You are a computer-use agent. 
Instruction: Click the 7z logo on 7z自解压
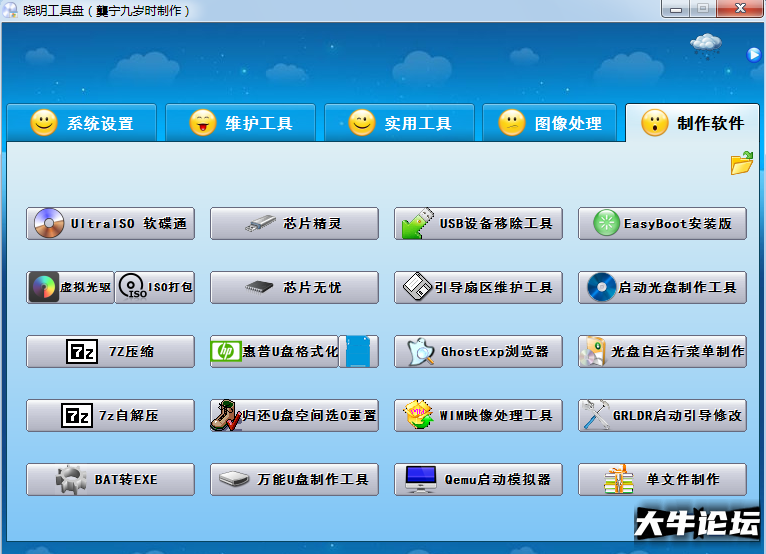[x=77, y=415]
